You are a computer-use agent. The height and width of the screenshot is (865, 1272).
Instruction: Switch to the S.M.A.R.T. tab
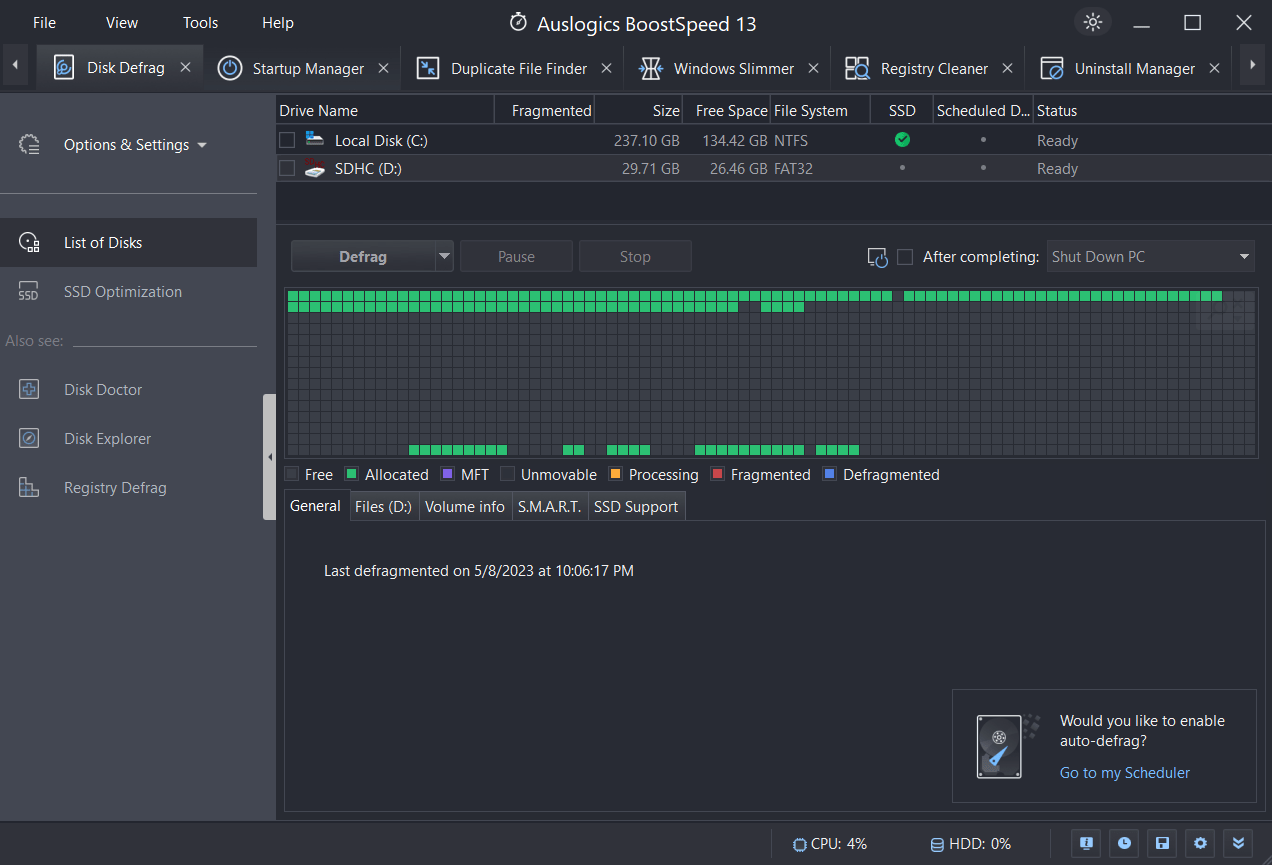coord(549,506)
